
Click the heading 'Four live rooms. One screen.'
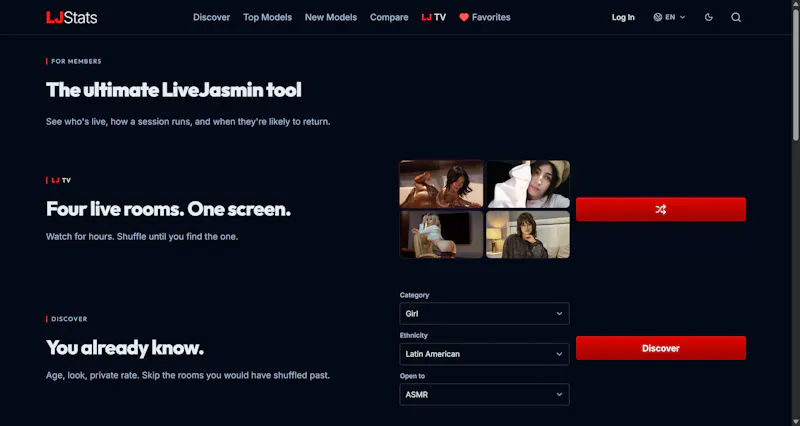168,209
